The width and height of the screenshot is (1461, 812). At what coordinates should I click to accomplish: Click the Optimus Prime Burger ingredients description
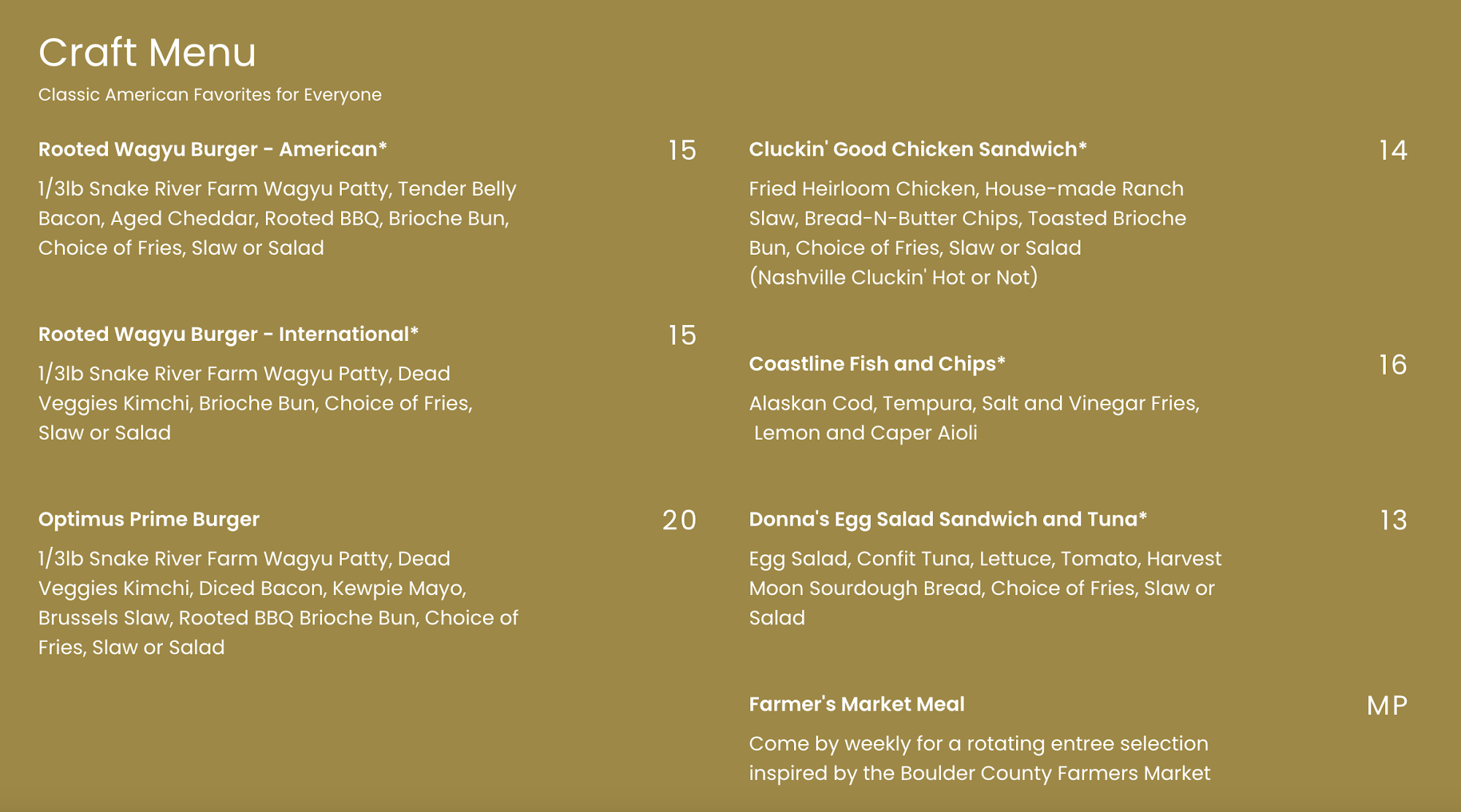click(278, 602)
